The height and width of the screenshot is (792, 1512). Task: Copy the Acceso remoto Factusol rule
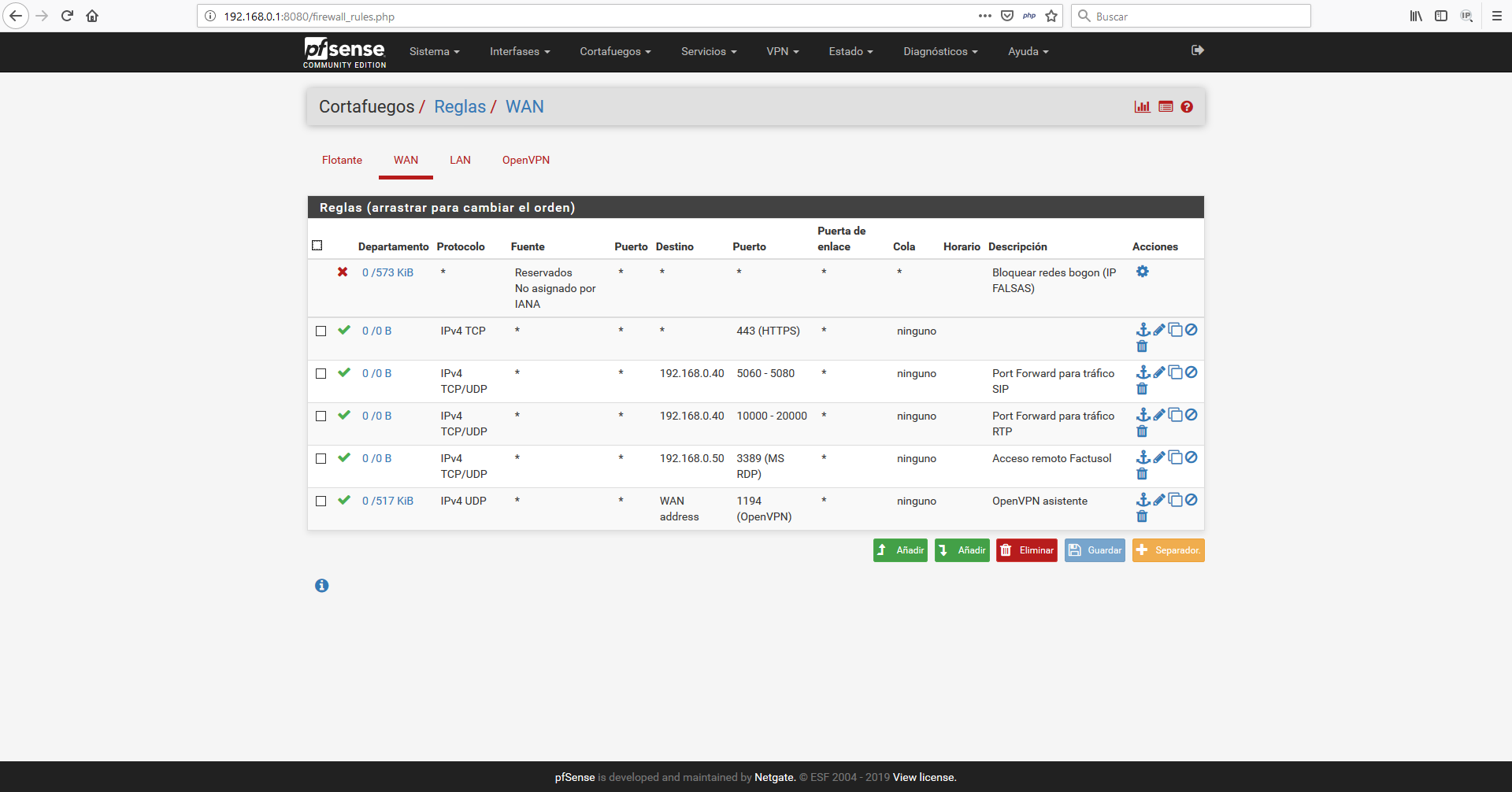(x=1175, y=457)
